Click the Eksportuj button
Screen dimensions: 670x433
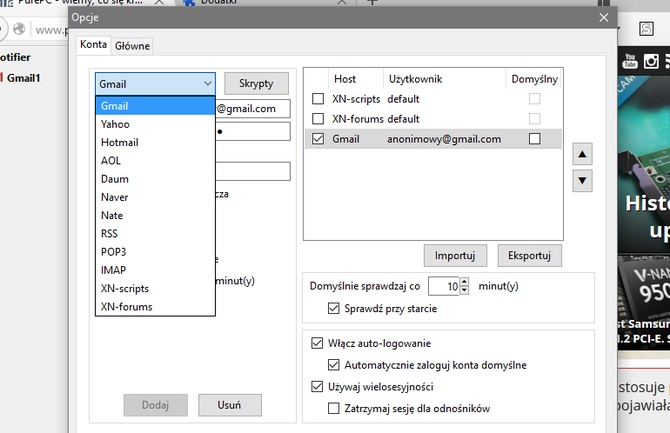click(529, 256)
